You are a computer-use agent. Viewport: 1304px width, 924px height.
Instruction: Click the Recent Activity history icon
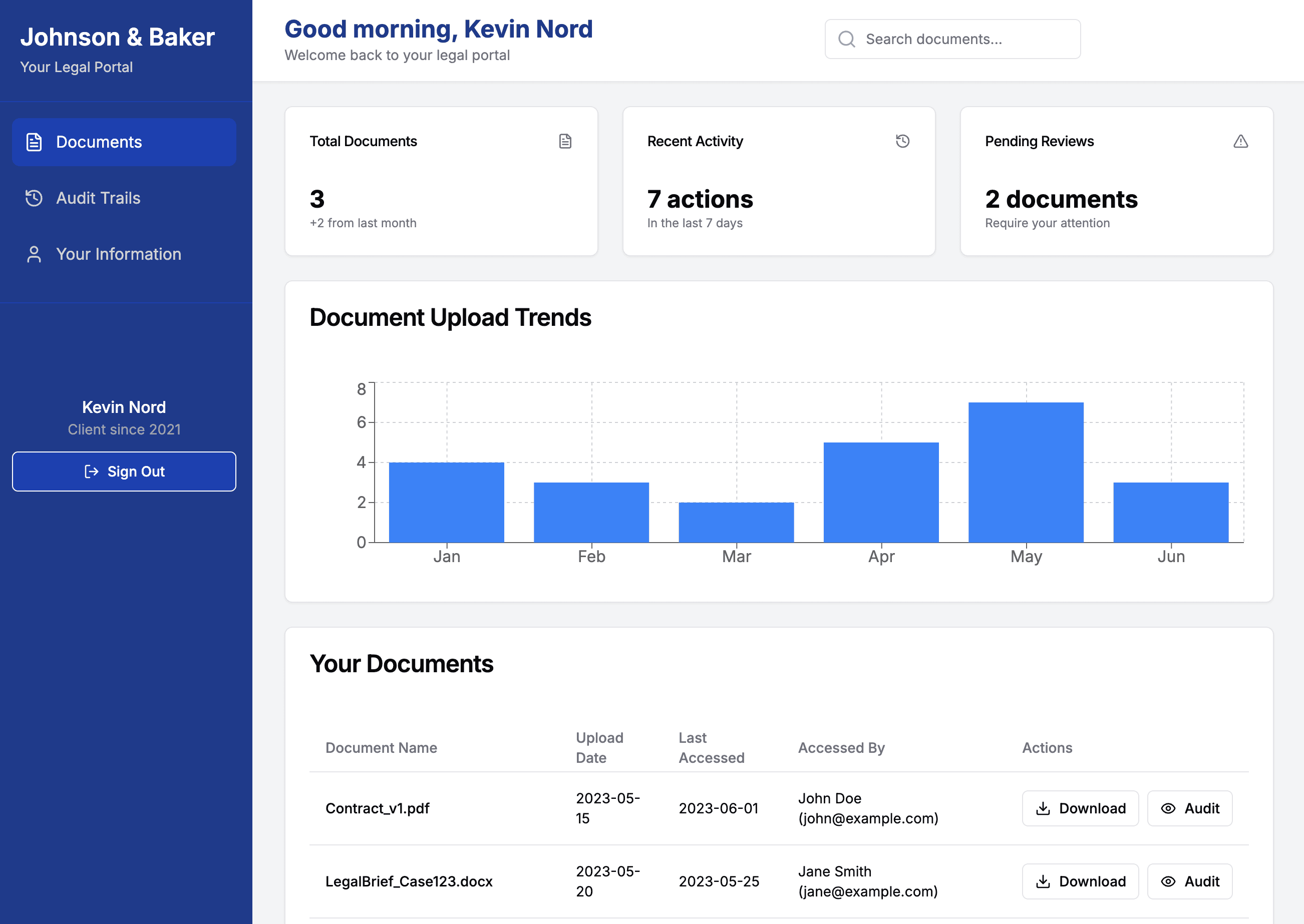(x=903, y=141)
